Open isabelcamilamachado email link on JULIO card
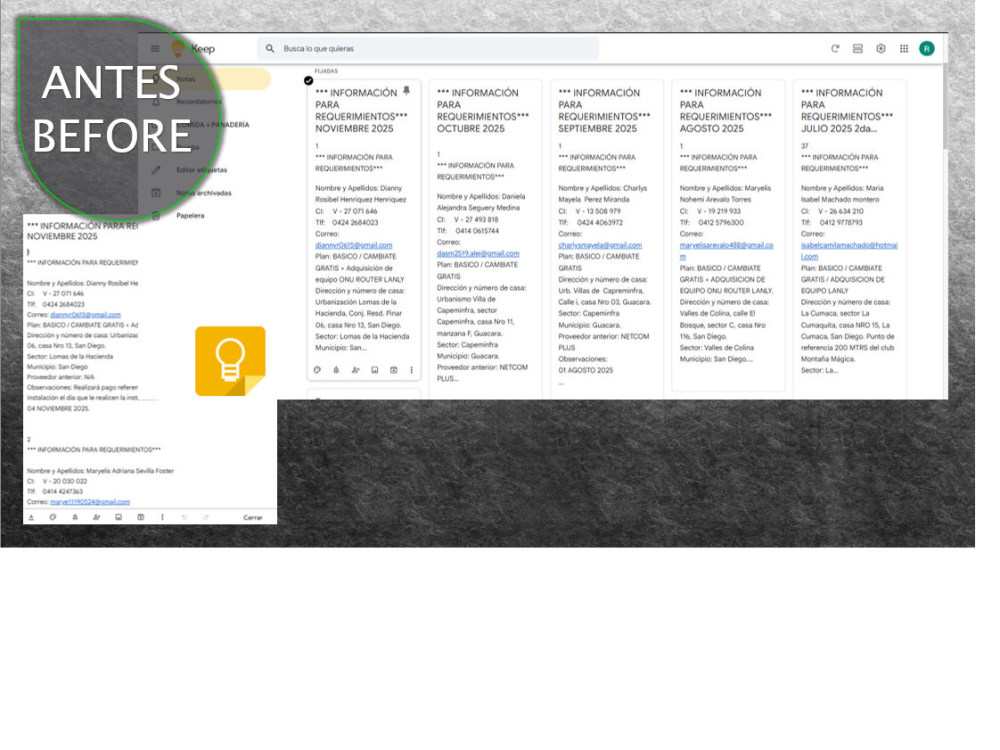Viewport: 1000px width, 750px height. (849, 251)
